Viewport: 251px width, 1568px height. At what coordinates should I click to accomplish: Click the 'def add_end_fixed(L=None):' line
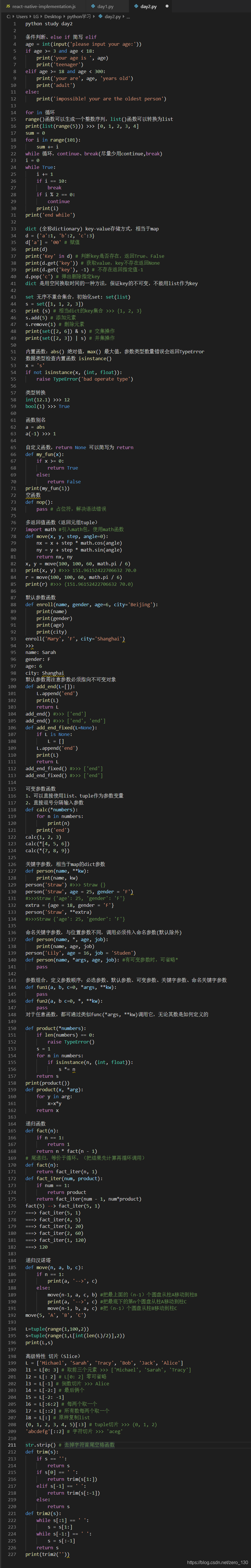[x=61, y=727]
